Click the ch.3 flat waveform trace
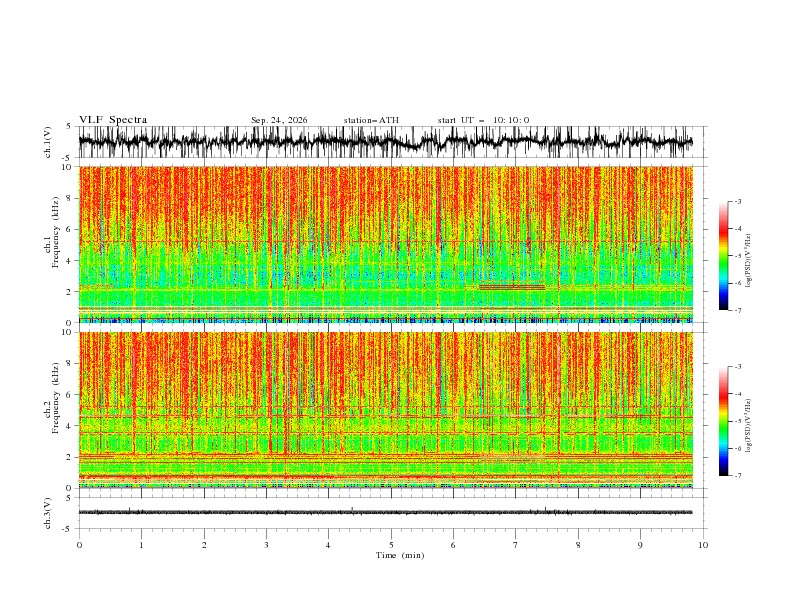 385,512
